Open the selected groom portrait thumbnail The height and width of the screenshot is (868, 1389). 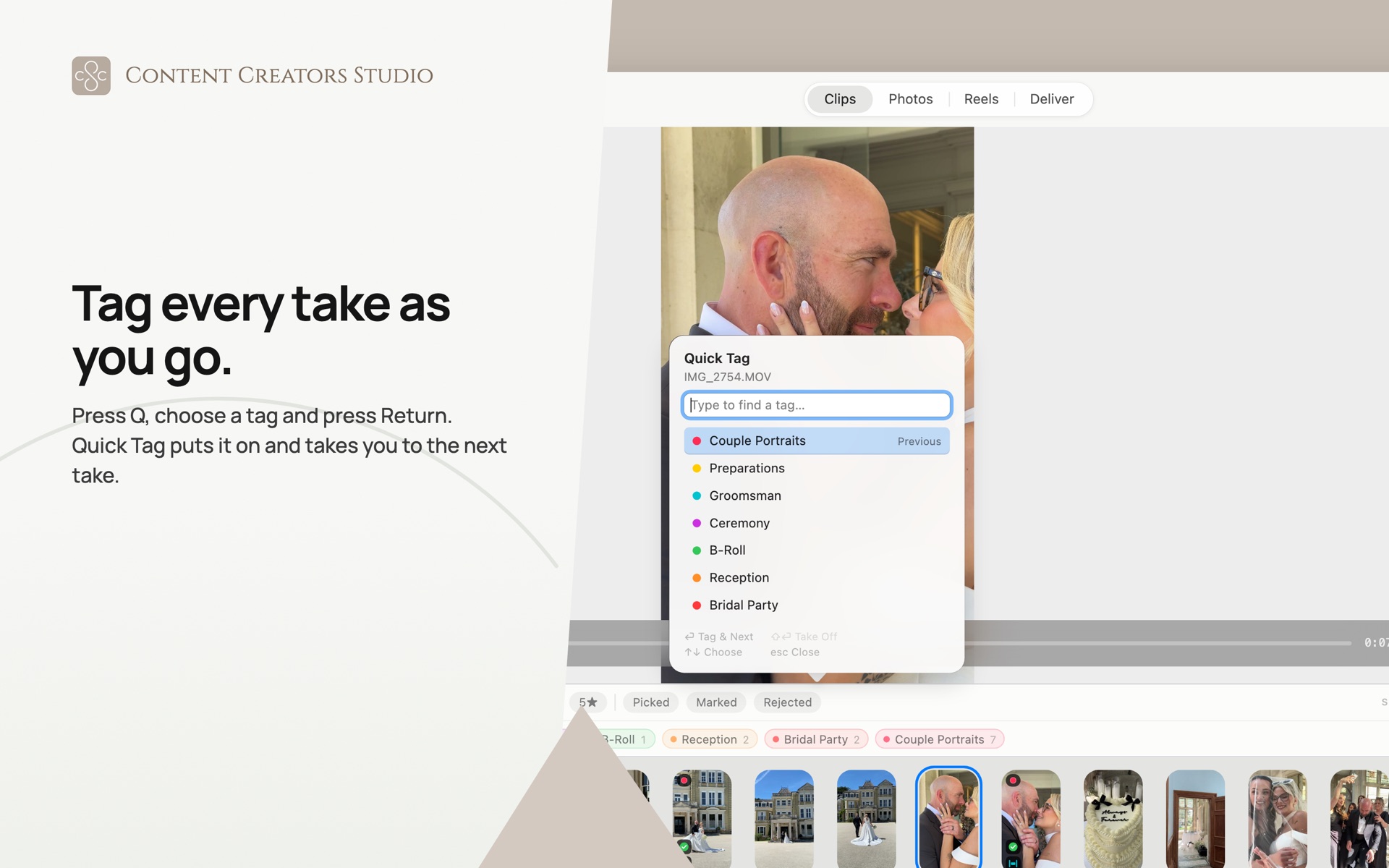coord(948,818)
